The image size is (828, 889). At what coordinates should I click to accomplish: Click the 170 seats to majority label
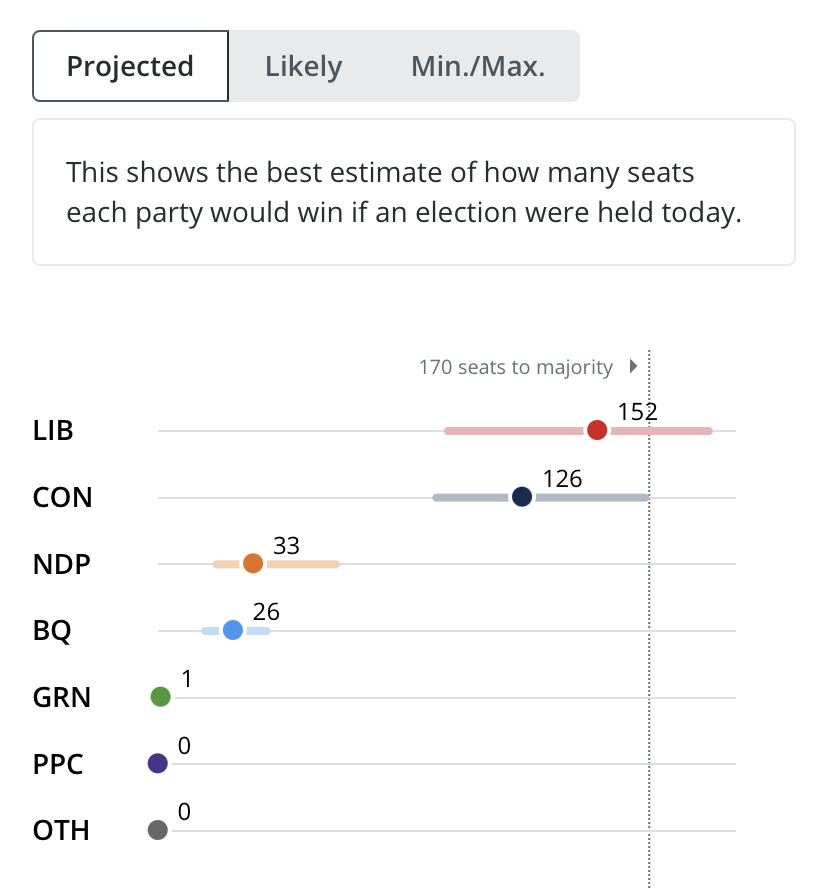(x=516, y=367)
